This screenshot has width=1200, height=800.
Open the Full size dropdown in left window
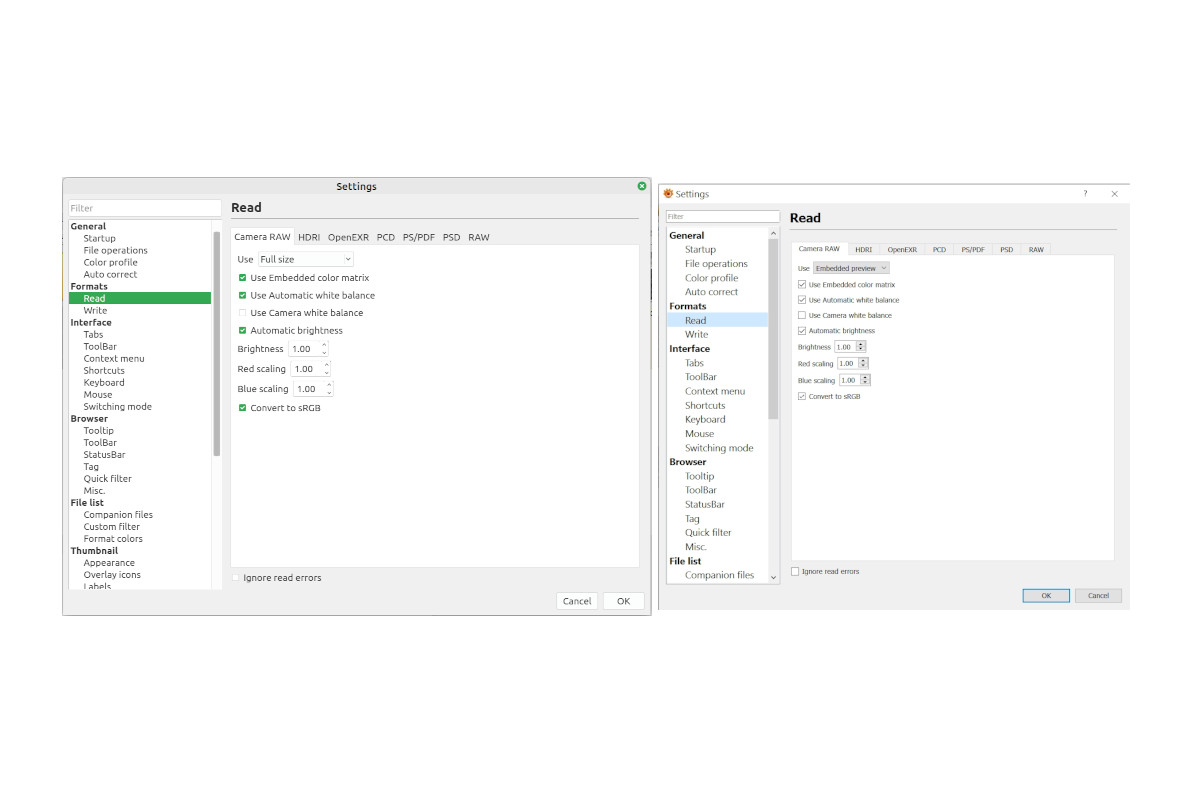306,259
